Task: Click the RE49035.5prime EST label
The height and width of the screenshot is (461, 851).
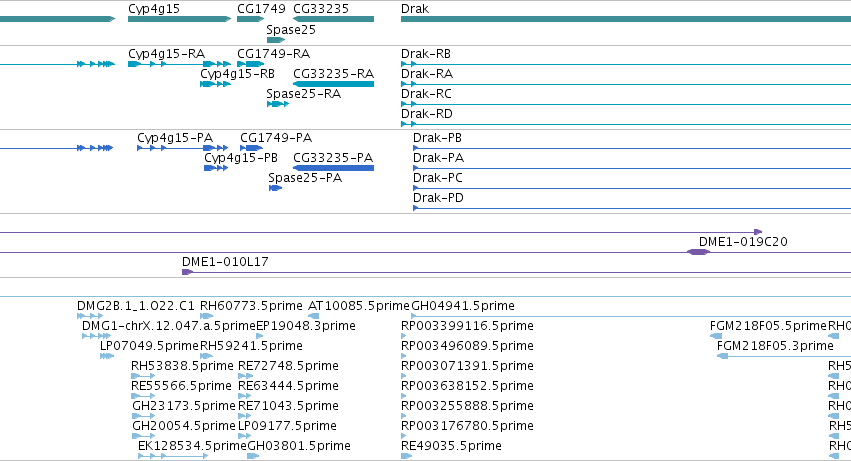Action: 452,447
